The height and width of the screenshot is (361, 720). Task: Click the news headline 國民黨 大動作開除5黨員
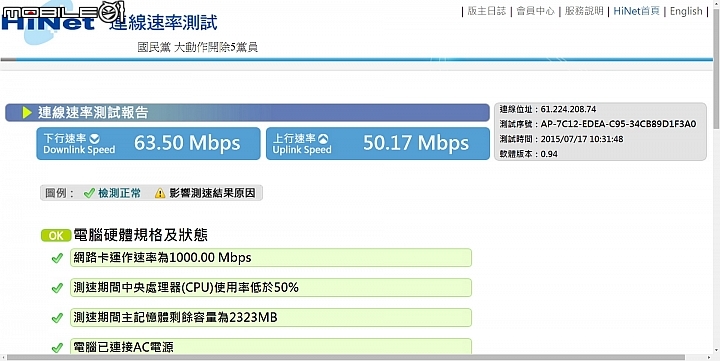click(x=197, y=47)
